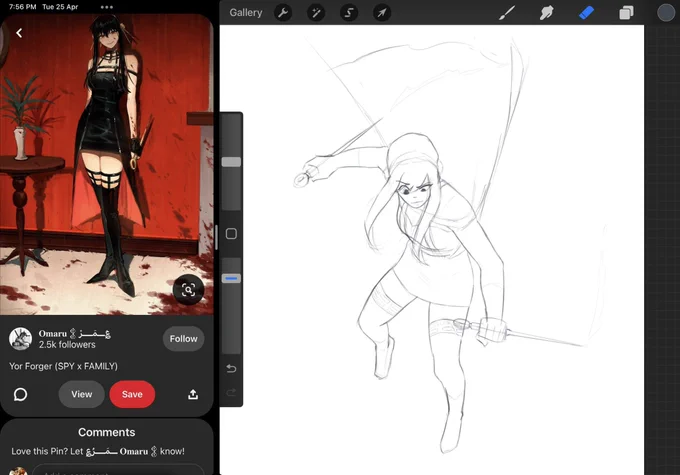Activate the Selection tool

(x=349, y=13)
